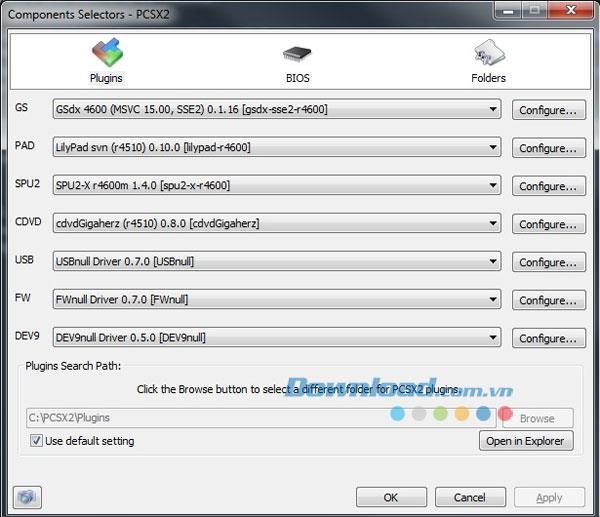Click the Plugins colored cubes icon
The image size is (600, 517).
point(107,54)
